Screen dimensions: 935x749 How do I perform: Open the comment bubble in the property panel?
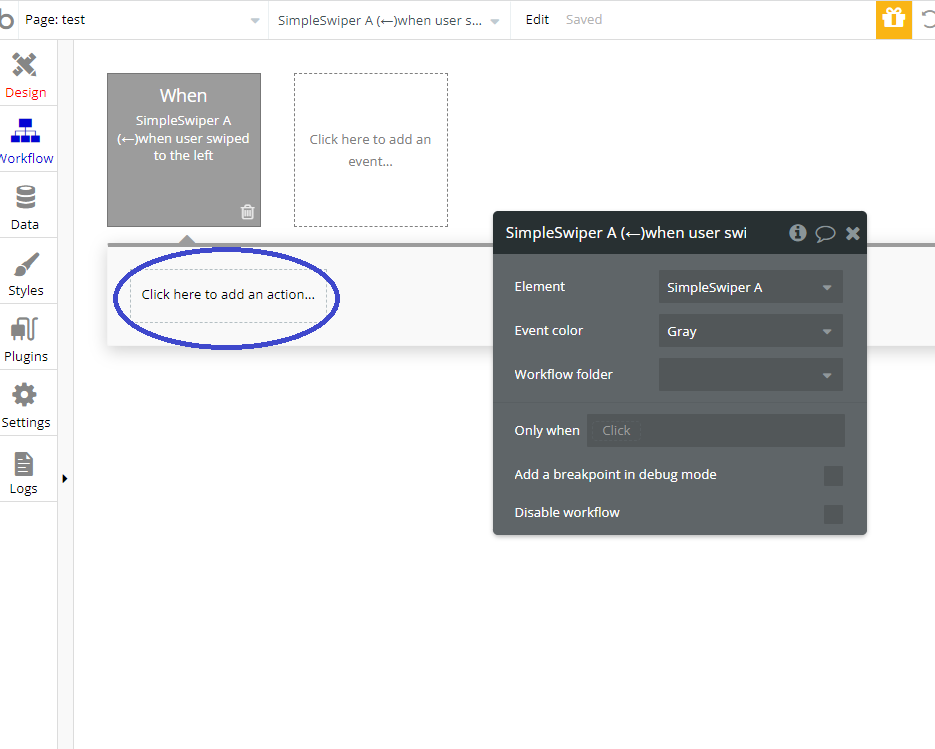click(825, 233)
